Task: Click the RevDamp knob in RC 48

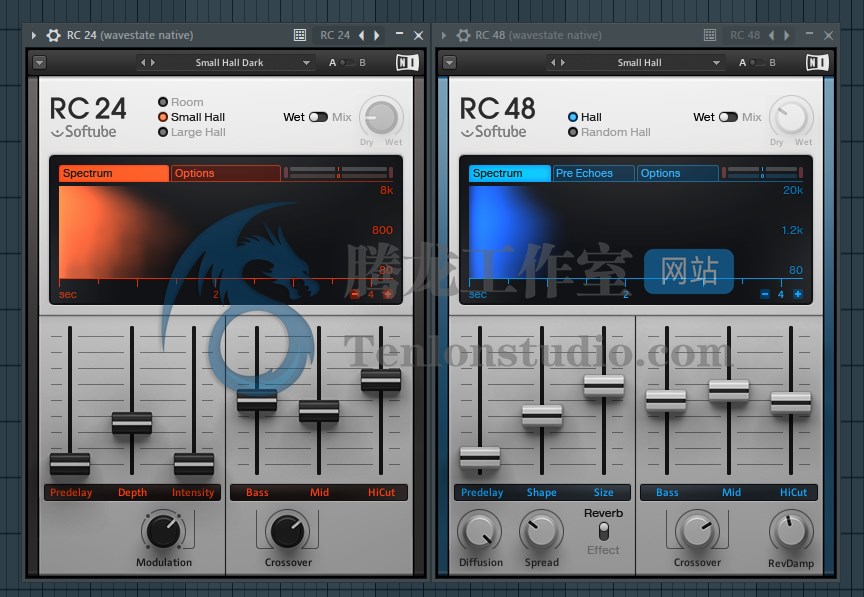Action: click(791, 531)
